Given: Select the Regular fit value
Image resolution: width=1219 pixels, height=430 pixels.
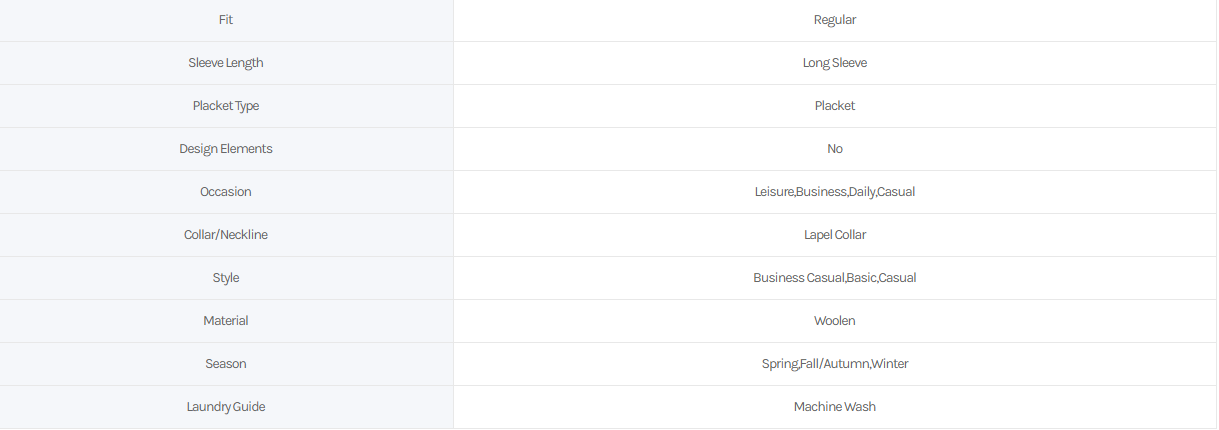Looking at the screenshot, I should (835, 20).
